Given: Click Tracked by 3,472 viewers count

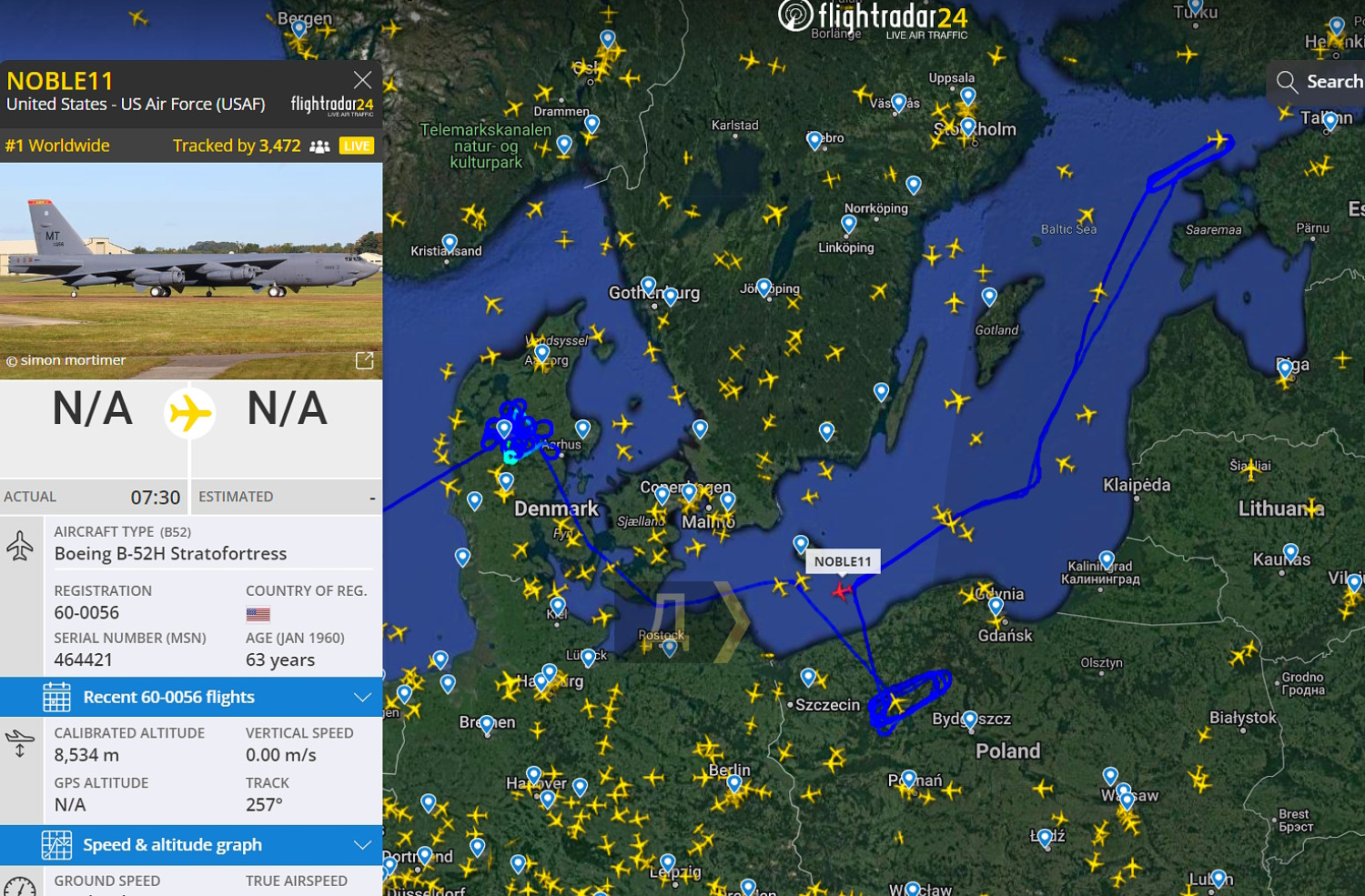Looking at the screenshot, I should (x=237, y=146).
